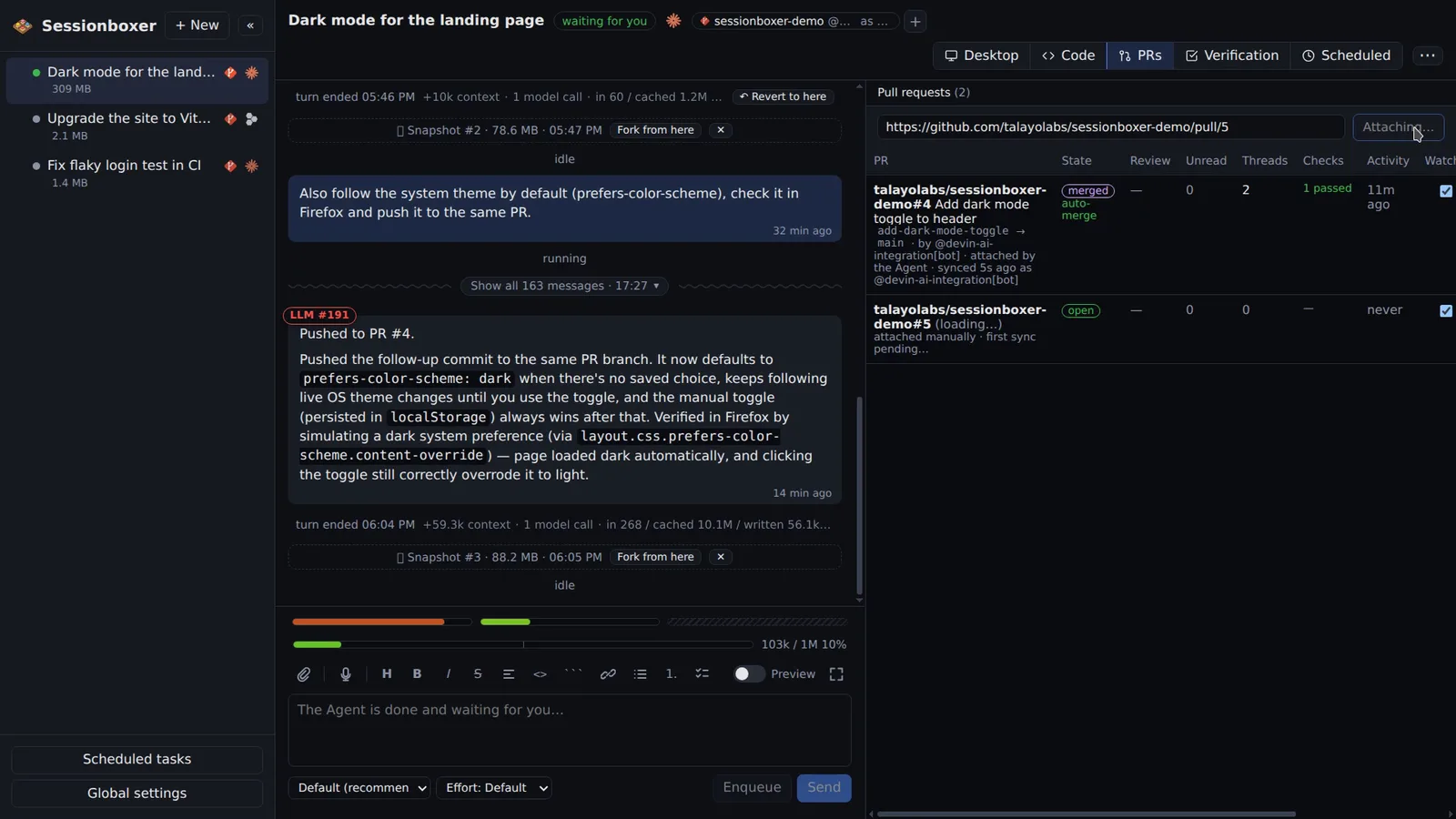Click the burst icon on Fix flaky login session
This screenshot has height=819, width=1456.
252,166
